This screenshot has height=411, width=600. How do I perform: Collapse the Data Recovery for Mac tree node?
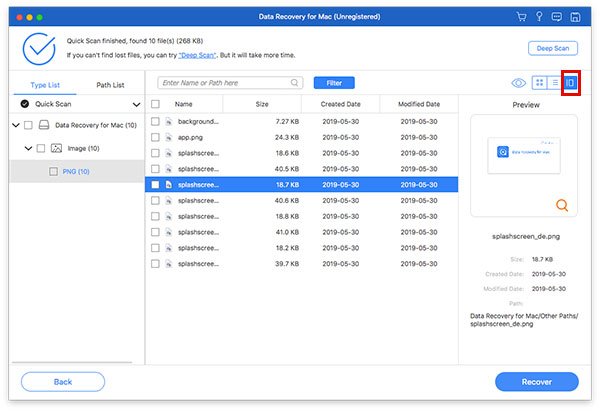(16, 125)
